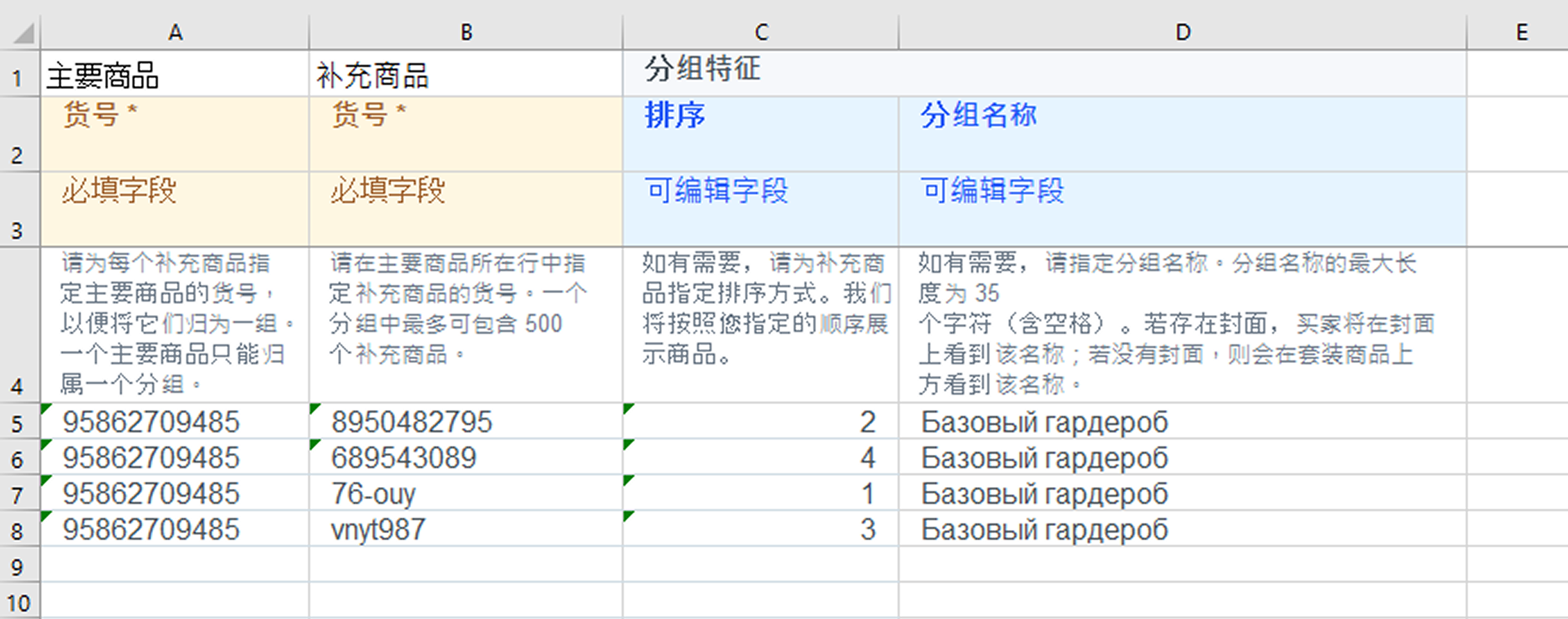This screenshot has width=1568, height=619.
Task: Select column C header
Action: click(x=760, y=32)
